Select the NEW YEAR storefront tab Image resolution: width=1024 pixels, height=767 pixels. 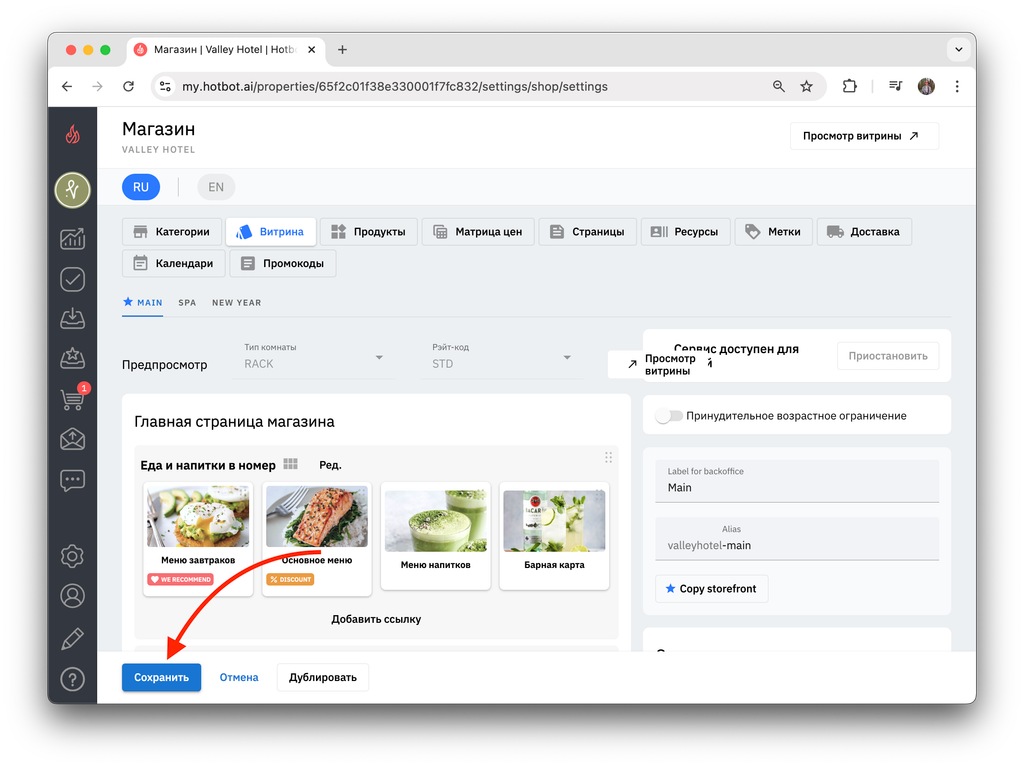[x=236, y=302]
